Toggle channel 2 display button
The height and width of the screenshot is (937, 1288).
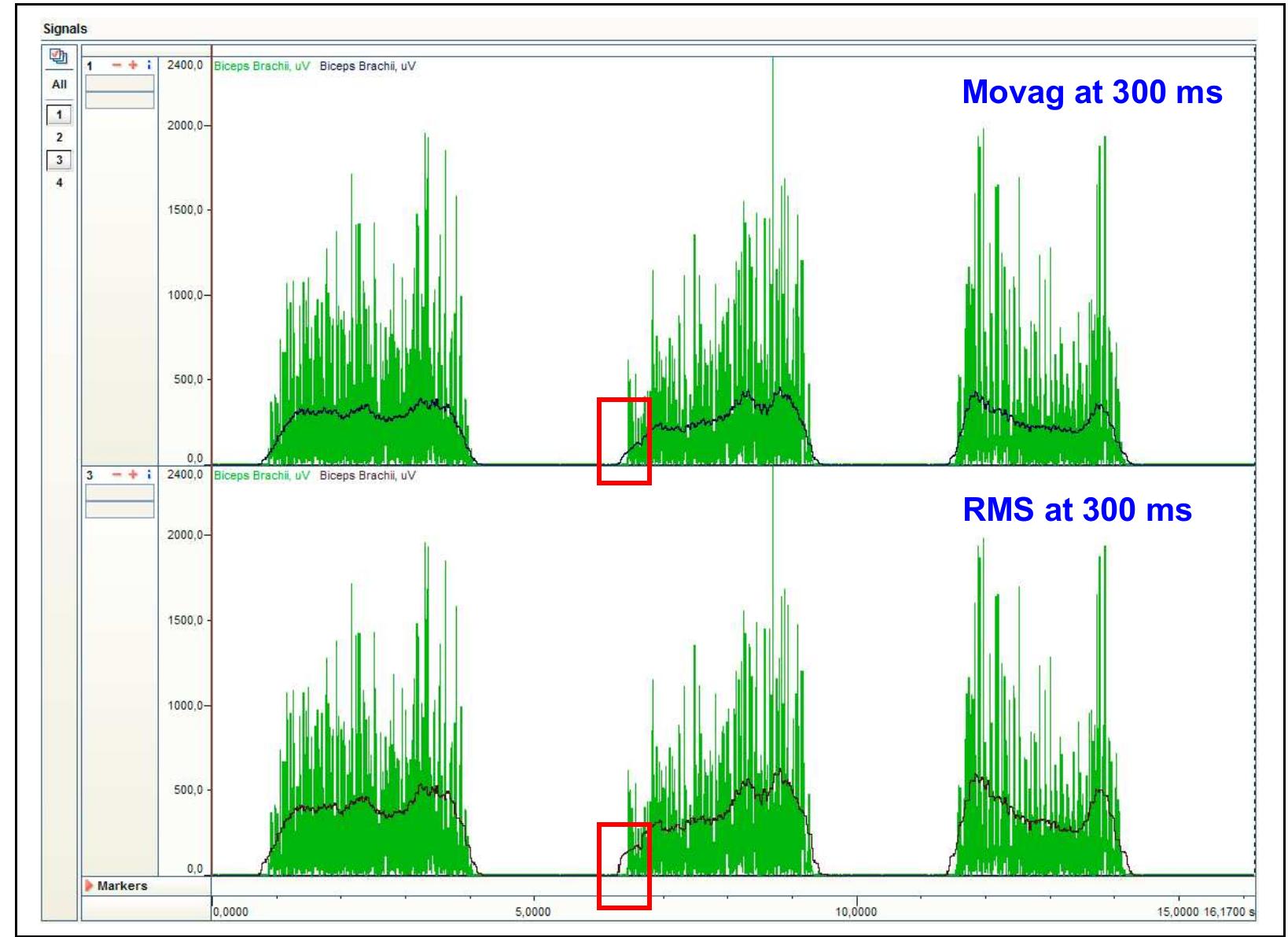pyautogui.click(x=59, y=137)
